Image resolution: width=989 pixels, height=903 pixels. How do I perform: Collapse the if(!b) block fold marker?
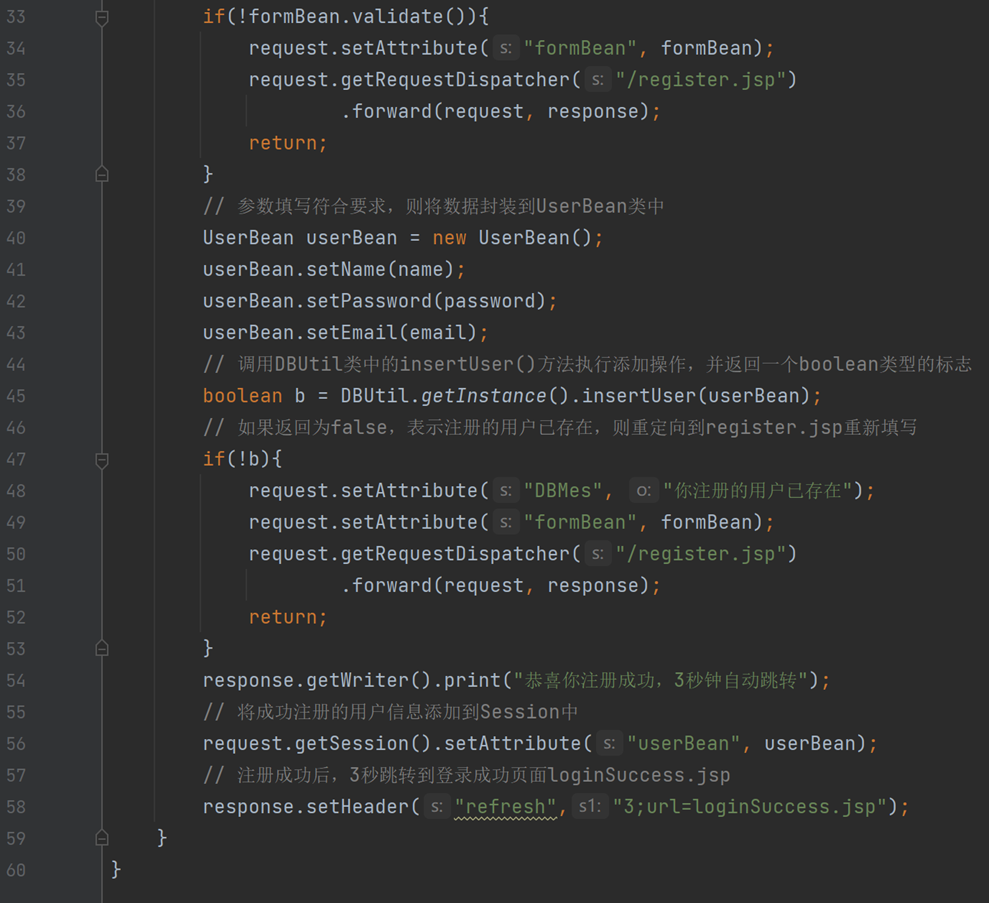click(102, 460)
